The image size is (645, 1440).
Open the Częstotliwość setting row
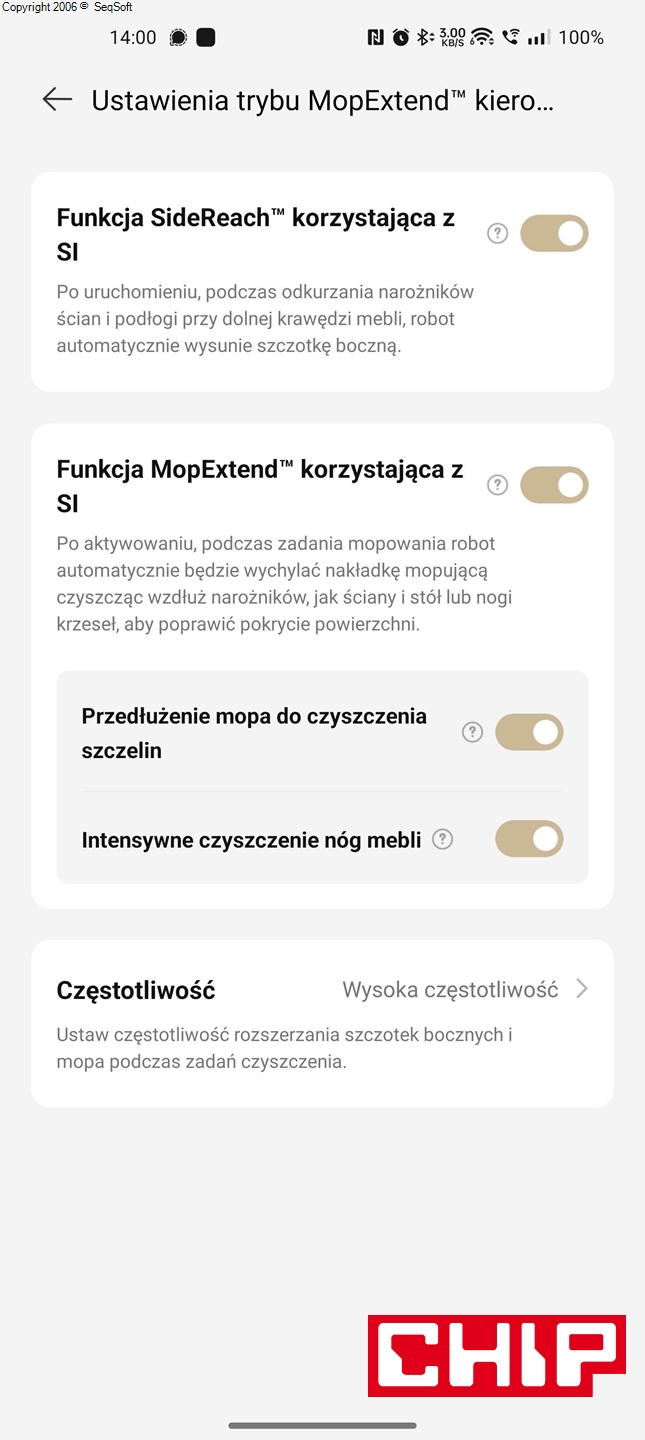click(136, 990)
